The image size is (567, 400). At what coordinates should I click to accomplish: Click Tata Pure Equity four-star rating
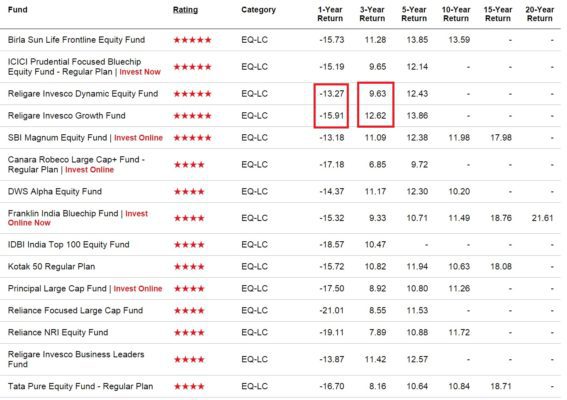(189, 387)
